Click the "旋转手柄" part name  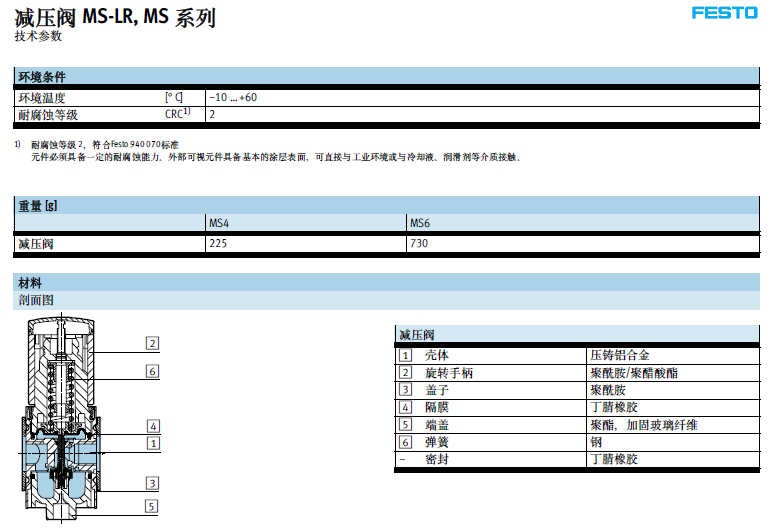[449, 373]
